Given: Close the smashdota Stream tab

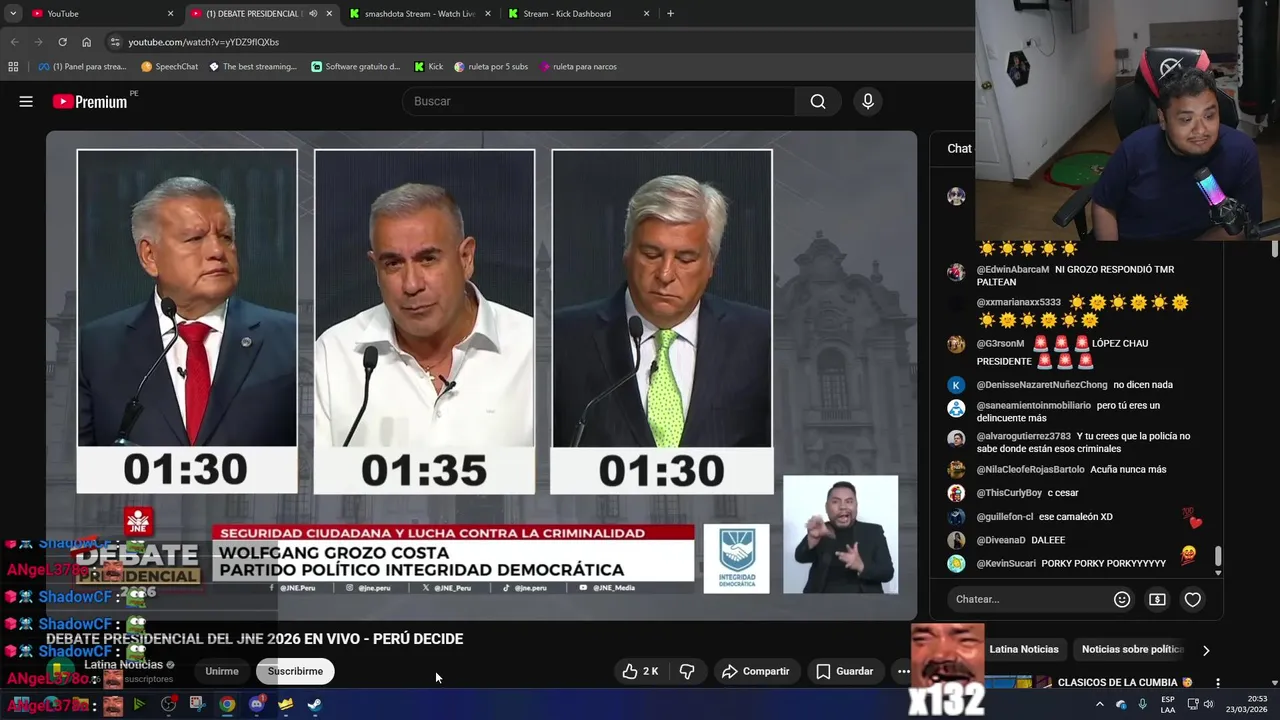Looking at the screenshot, I should tap(488, 14).
